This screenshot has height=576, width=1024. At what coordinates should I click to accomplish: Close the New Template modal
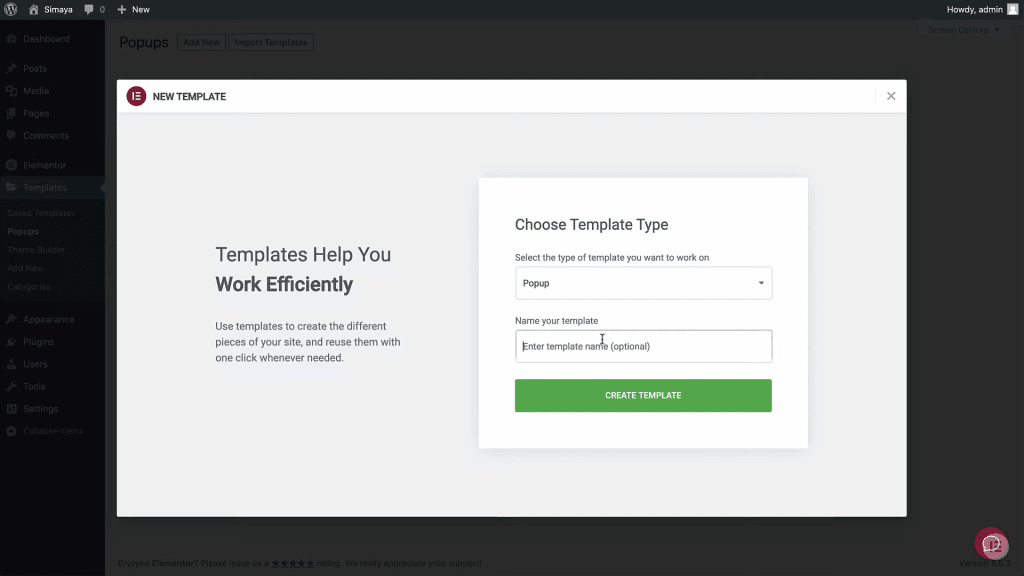[x=891, y=96]
